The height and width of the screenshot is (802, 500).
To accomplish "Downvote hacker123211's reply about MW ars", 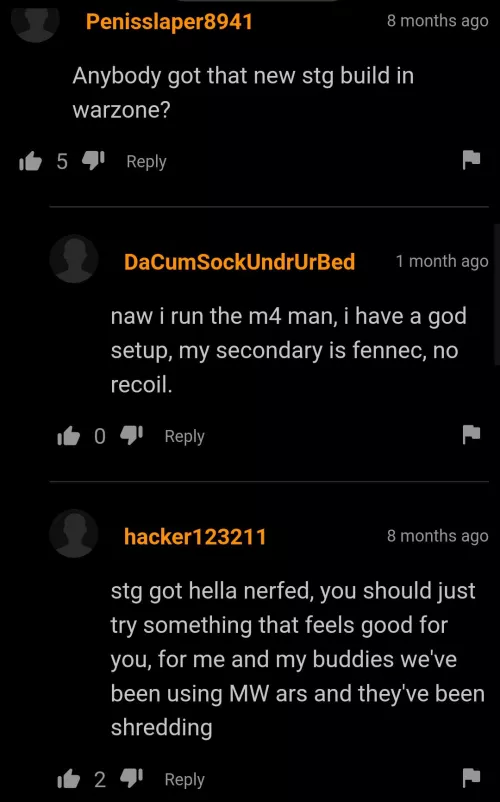I will [131, 778].
